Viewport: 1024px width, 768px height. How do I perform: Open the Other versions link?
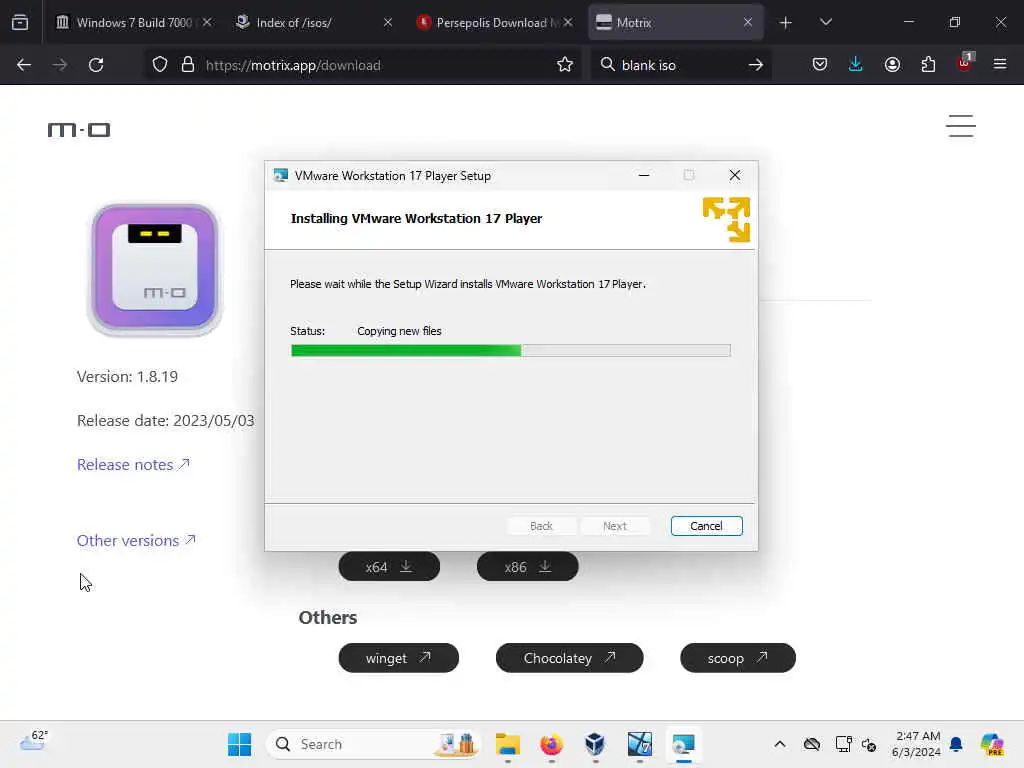click(136, 541)
